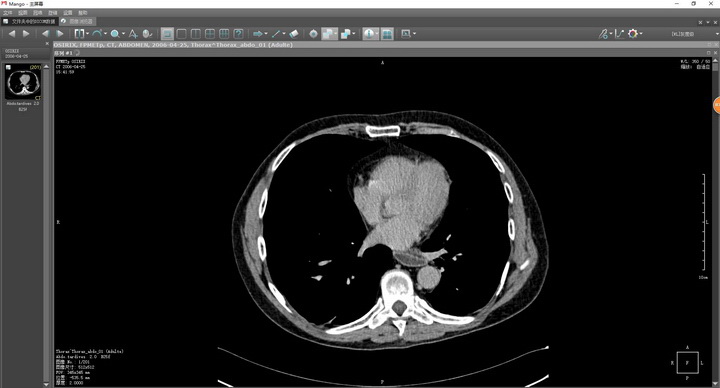Toggle the highlighted overlapping-squares button
The image size is (720, 388).
pyautogui.click(x=328, y=34)
